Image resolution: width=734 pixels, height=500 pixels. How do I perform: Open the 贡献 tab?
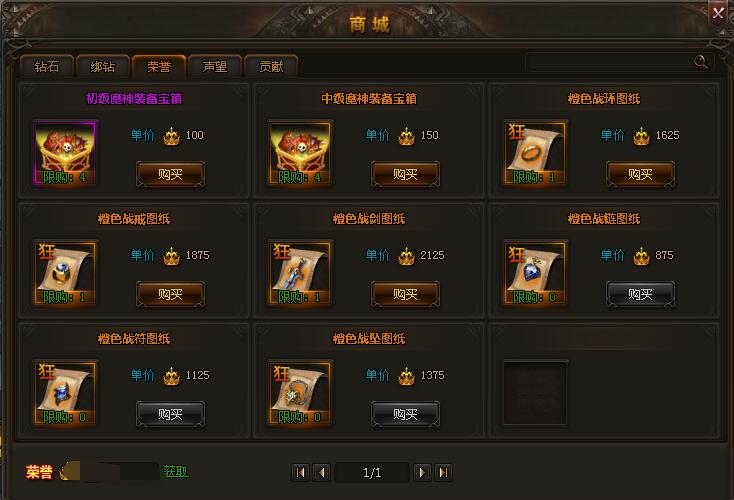[271, 66]
